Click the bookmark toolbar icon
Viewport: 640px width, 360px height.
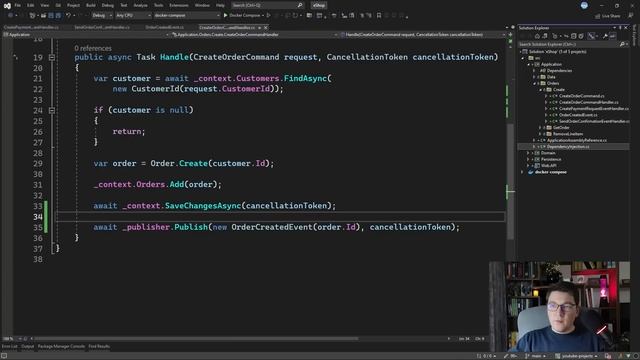[379, 16]
